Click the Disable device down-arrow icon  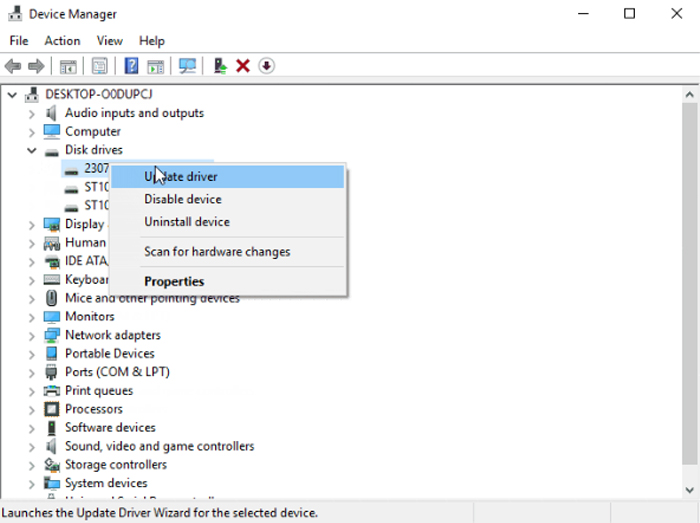(267, 66)
